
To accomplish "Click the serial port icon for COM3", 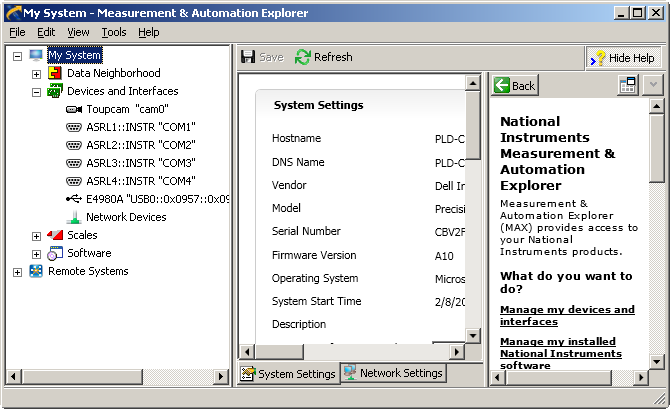I will 74,163.
